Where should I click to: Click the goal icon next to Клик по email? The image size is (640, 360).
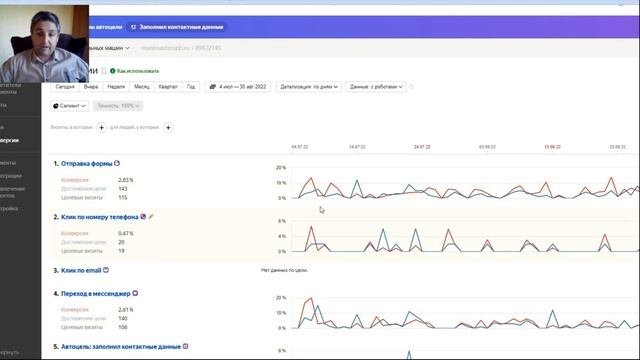pyautogui.click(x=106, y=270)
